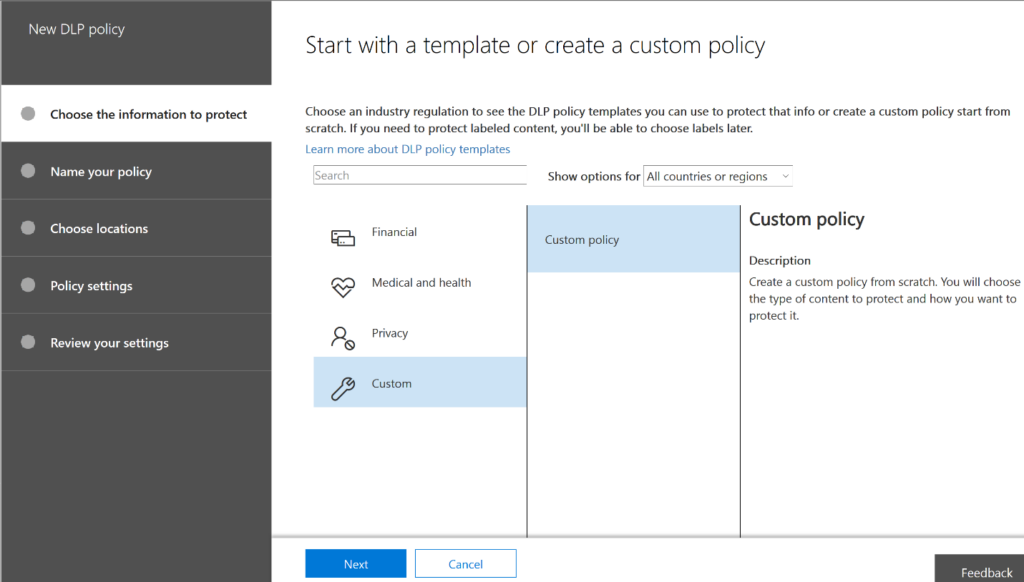Click the step circle beside Choose locations
This screenshot has width=1024, height=582.
pos(28,228)
